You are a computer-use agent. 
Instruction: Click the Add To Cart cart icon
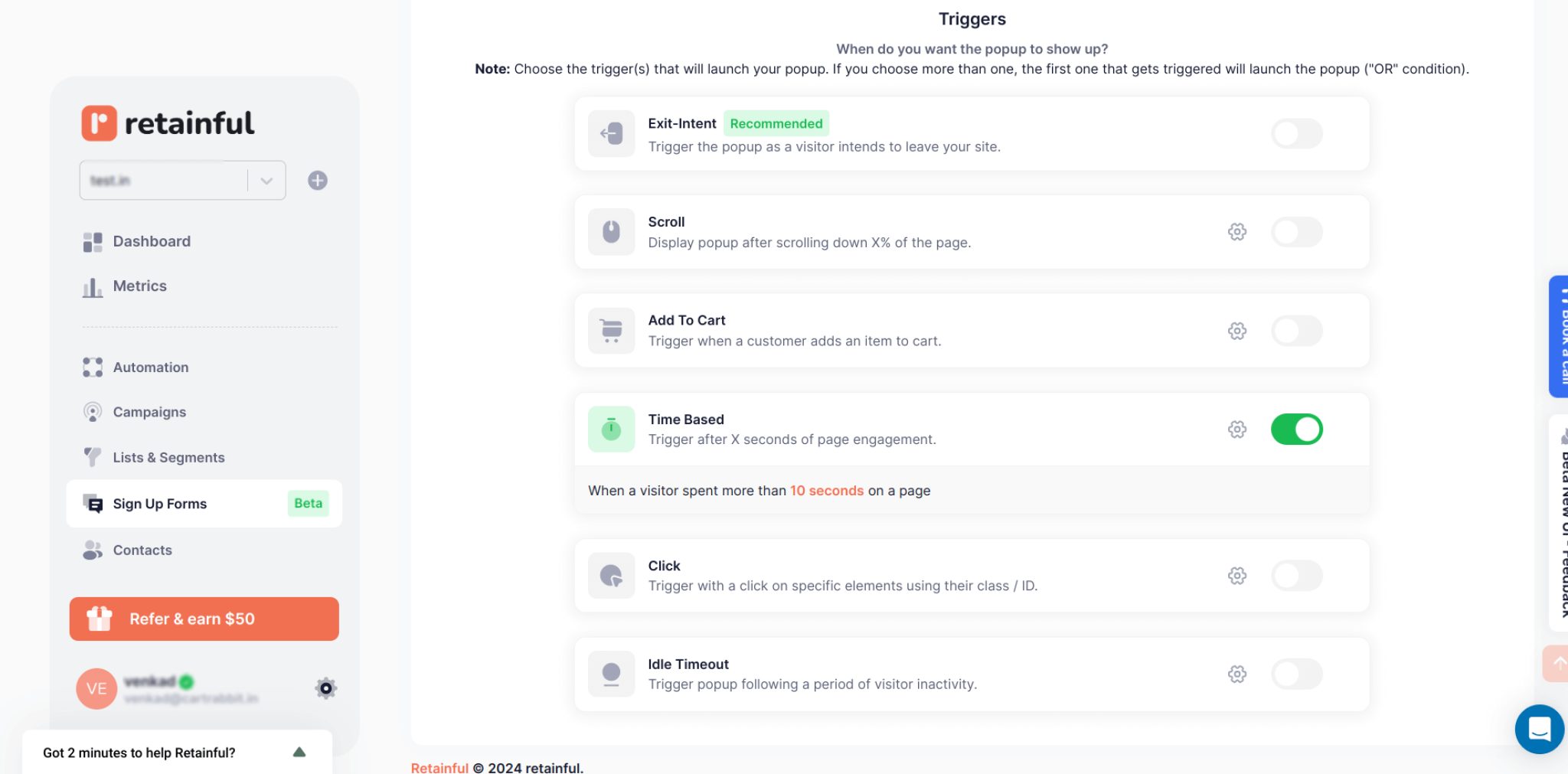coord(611,330)
